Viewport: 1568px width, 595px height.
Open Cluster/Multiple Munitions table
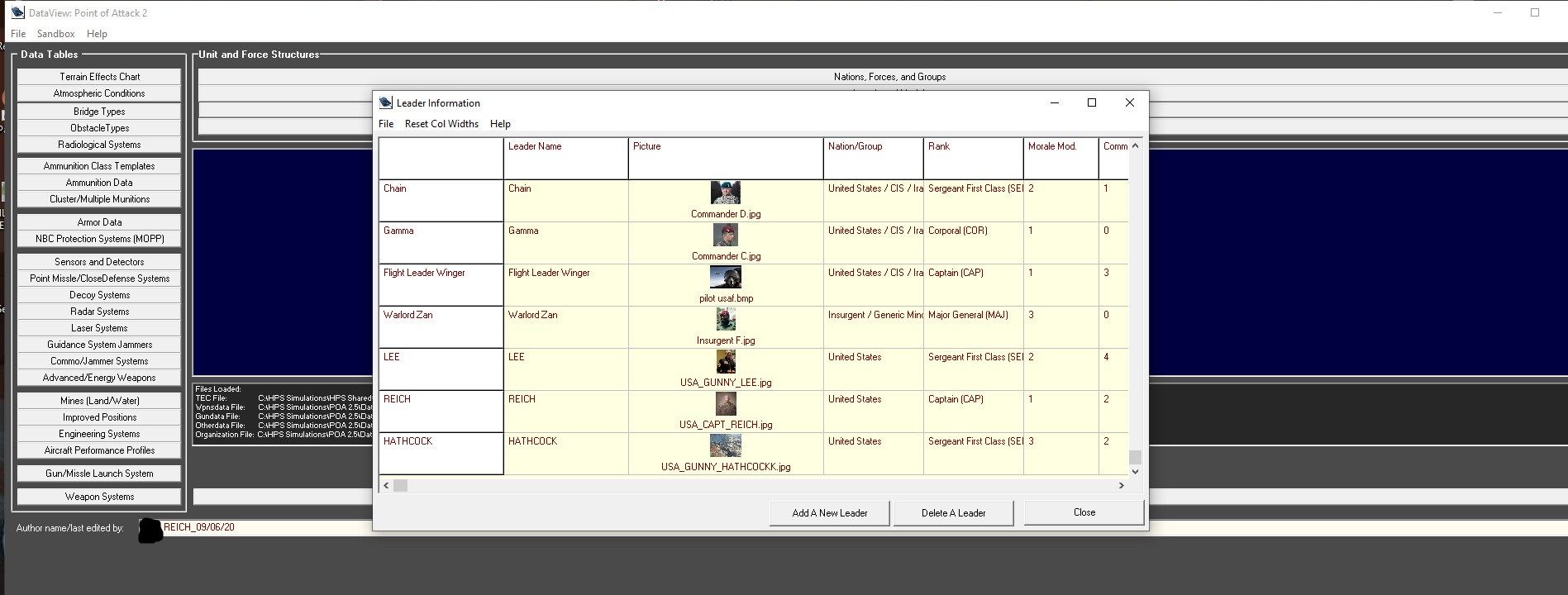99,199
